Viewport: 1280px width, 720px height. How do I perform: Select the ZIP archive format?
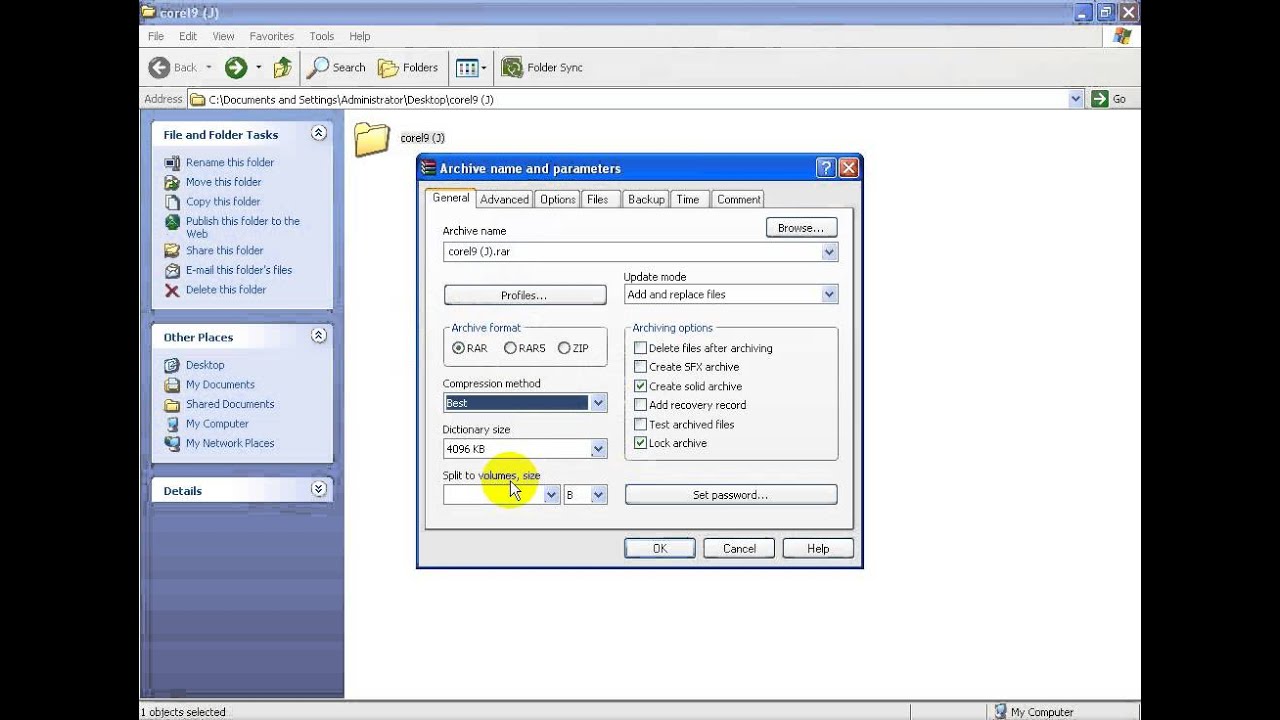[x=564, y=348]
